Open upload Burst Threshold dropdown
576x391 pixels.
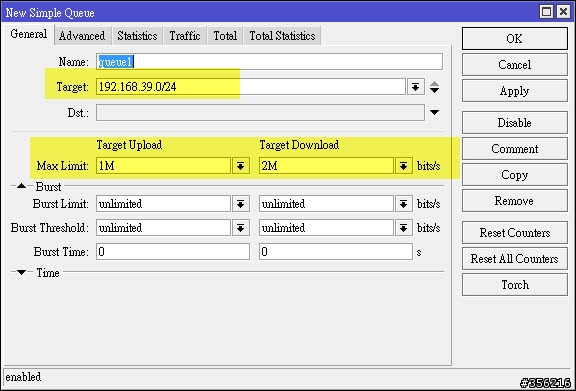click(x=241, y=228)
